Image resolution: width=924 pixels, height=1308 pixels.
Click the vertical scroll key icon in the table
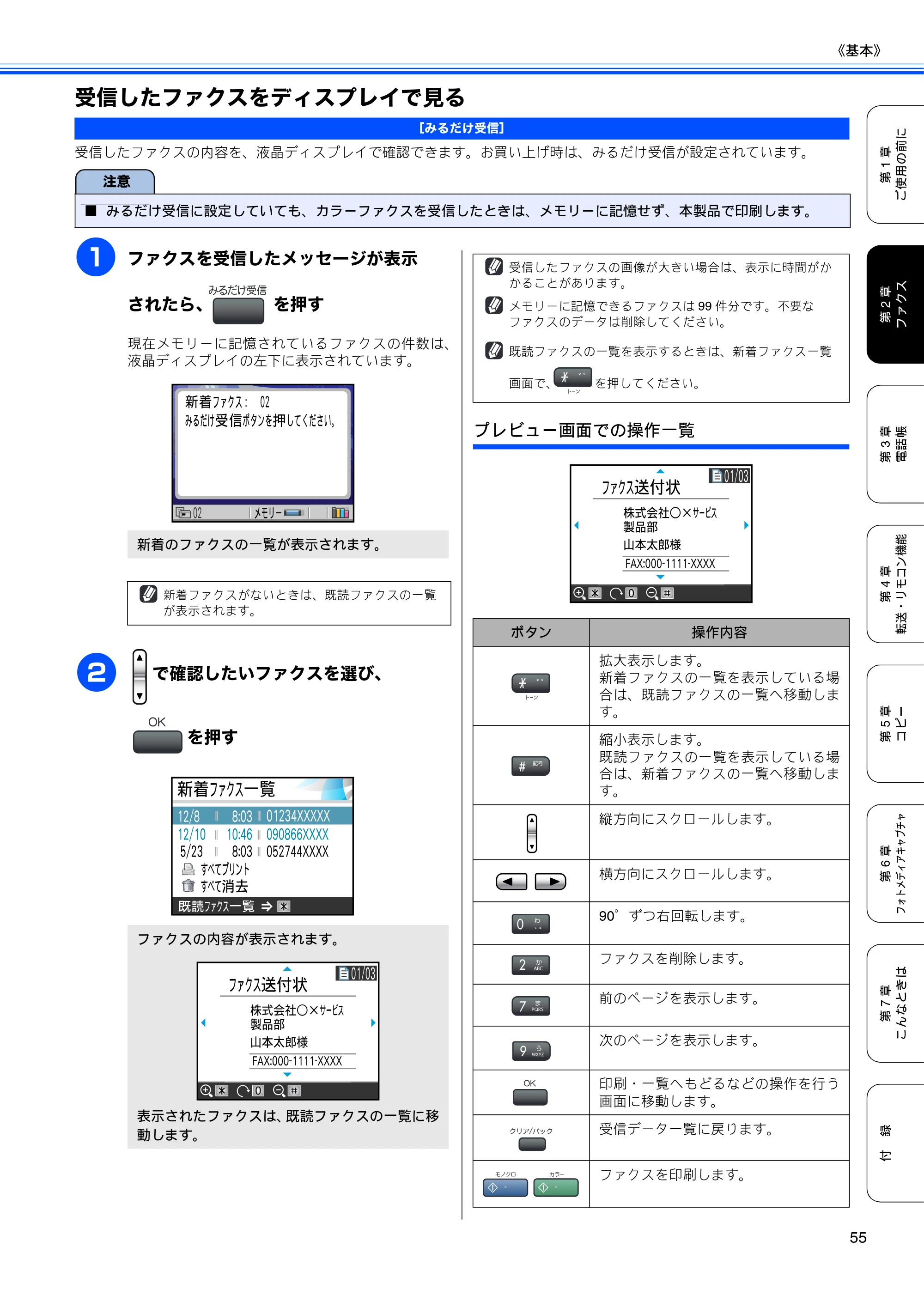pos(531,833)
